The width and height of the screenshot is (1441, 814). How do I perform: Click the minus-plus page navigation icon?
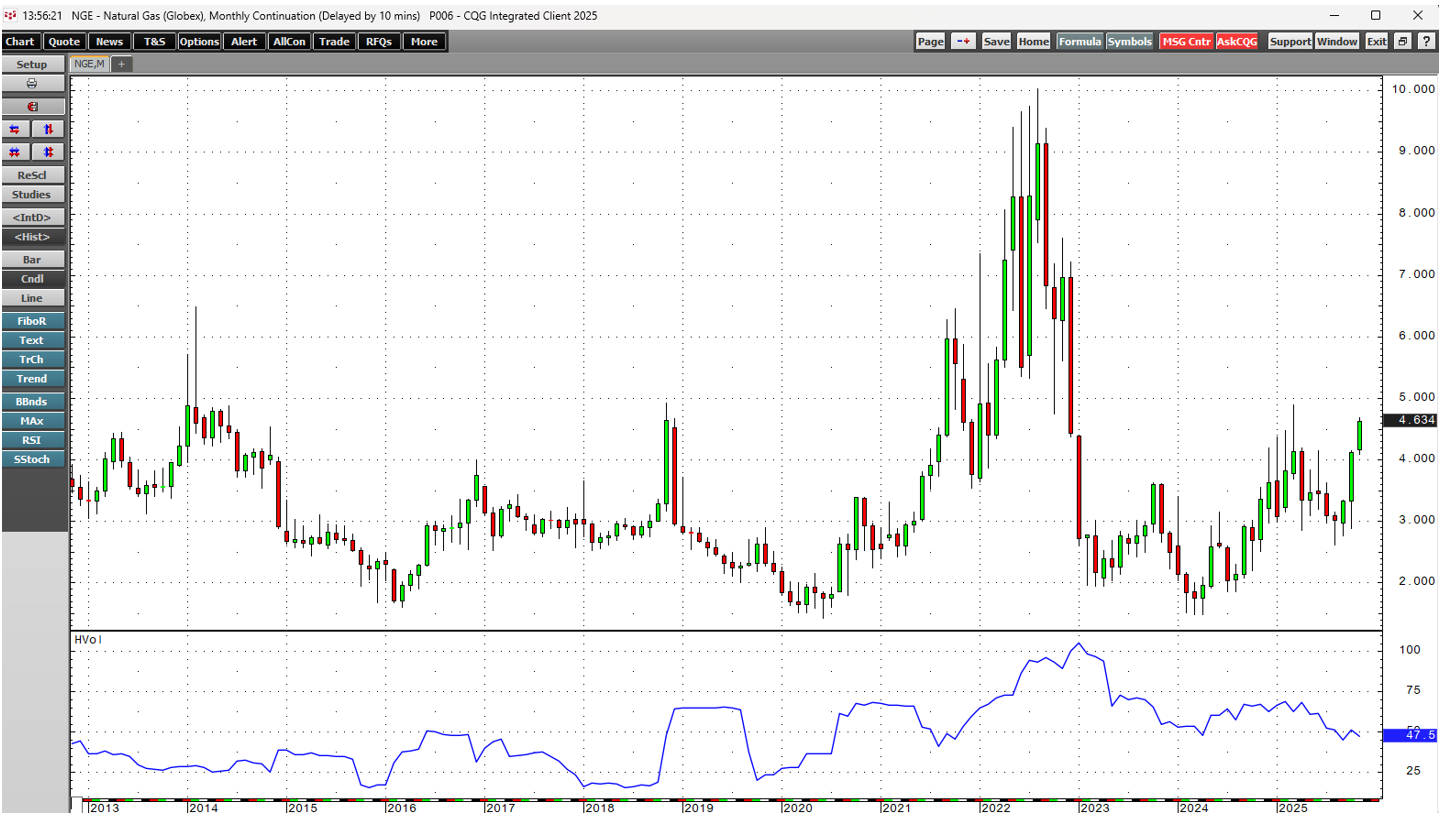click(x=963, y=41)
